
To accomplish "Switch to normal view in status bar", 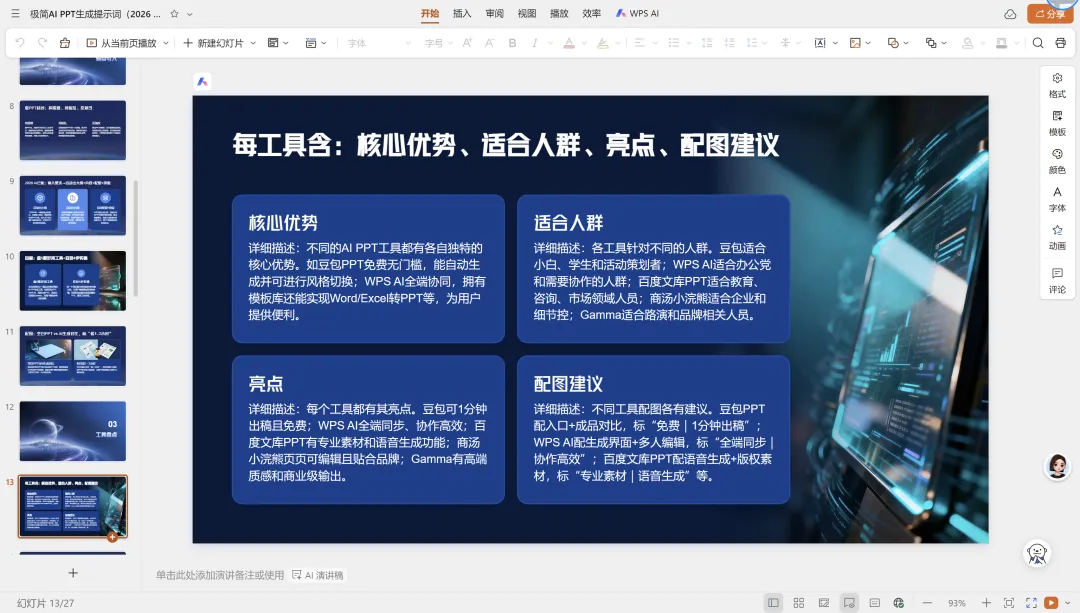I will tap(773, 603).
